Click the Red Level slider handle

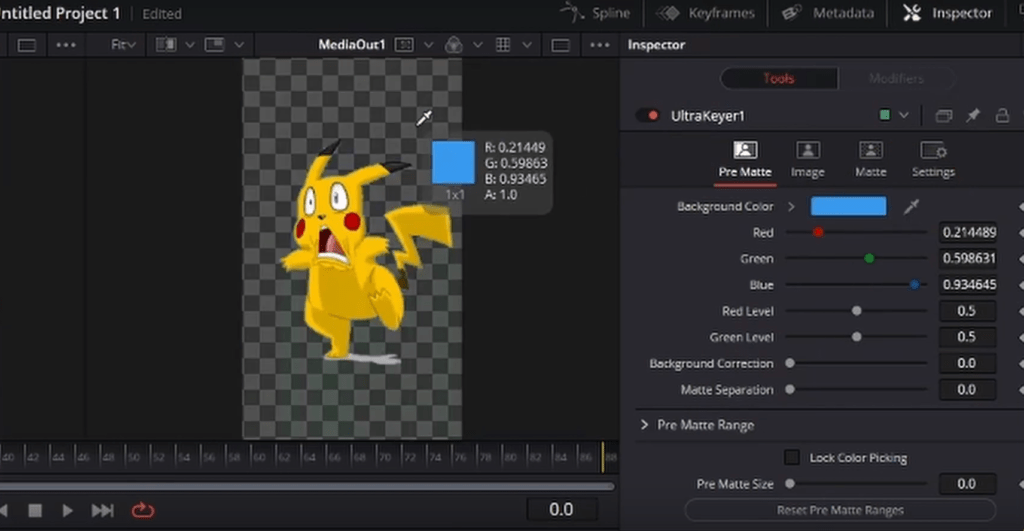click(857, 311)
